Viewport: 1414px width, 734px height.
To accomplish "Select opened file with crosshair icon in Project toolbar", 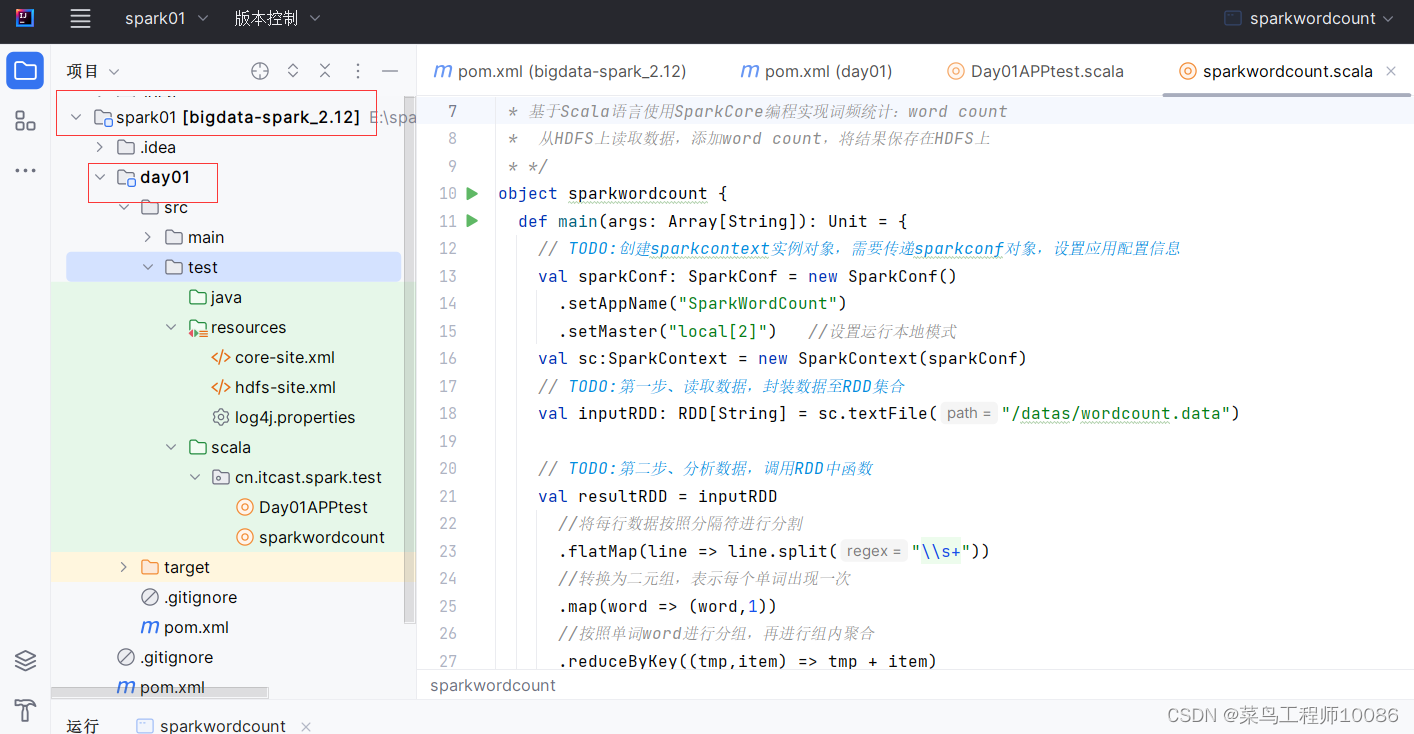I will (x=259, y=71).
